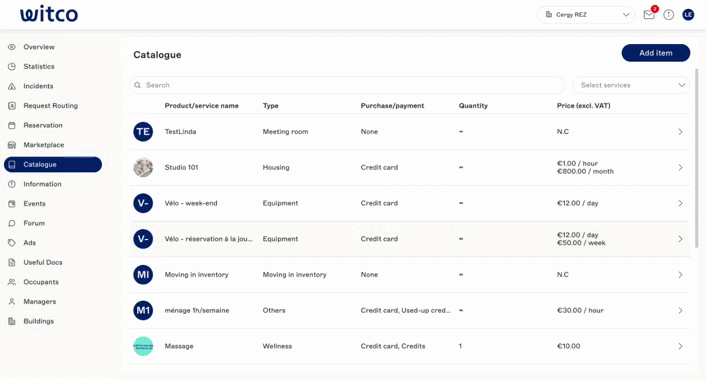Select Reservation menu item
This screenshot has height=380, width=706.
[x=43, y=125]
